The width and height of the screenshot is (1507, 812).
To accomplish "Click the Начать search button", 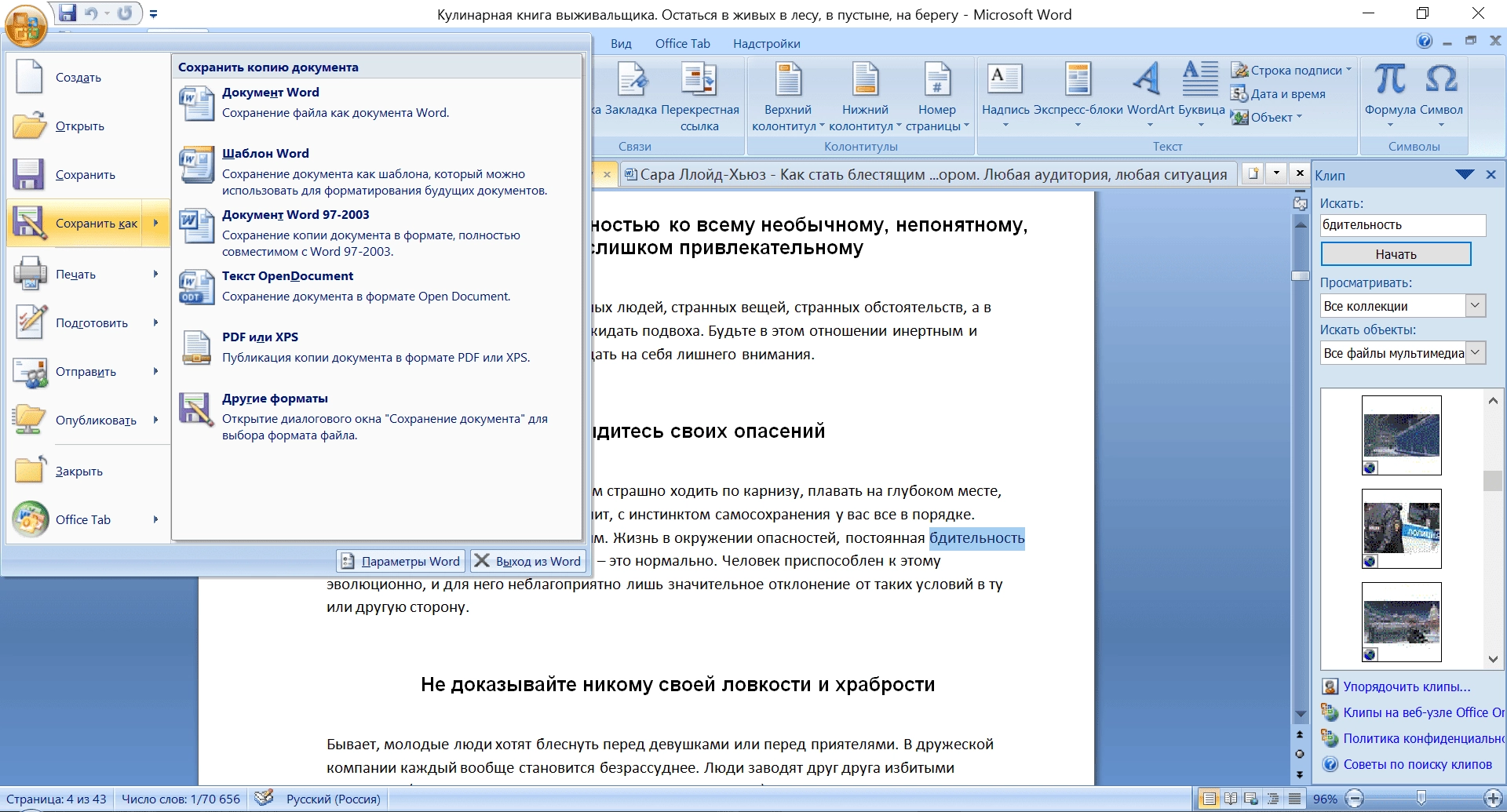I will pos(1396,254).
